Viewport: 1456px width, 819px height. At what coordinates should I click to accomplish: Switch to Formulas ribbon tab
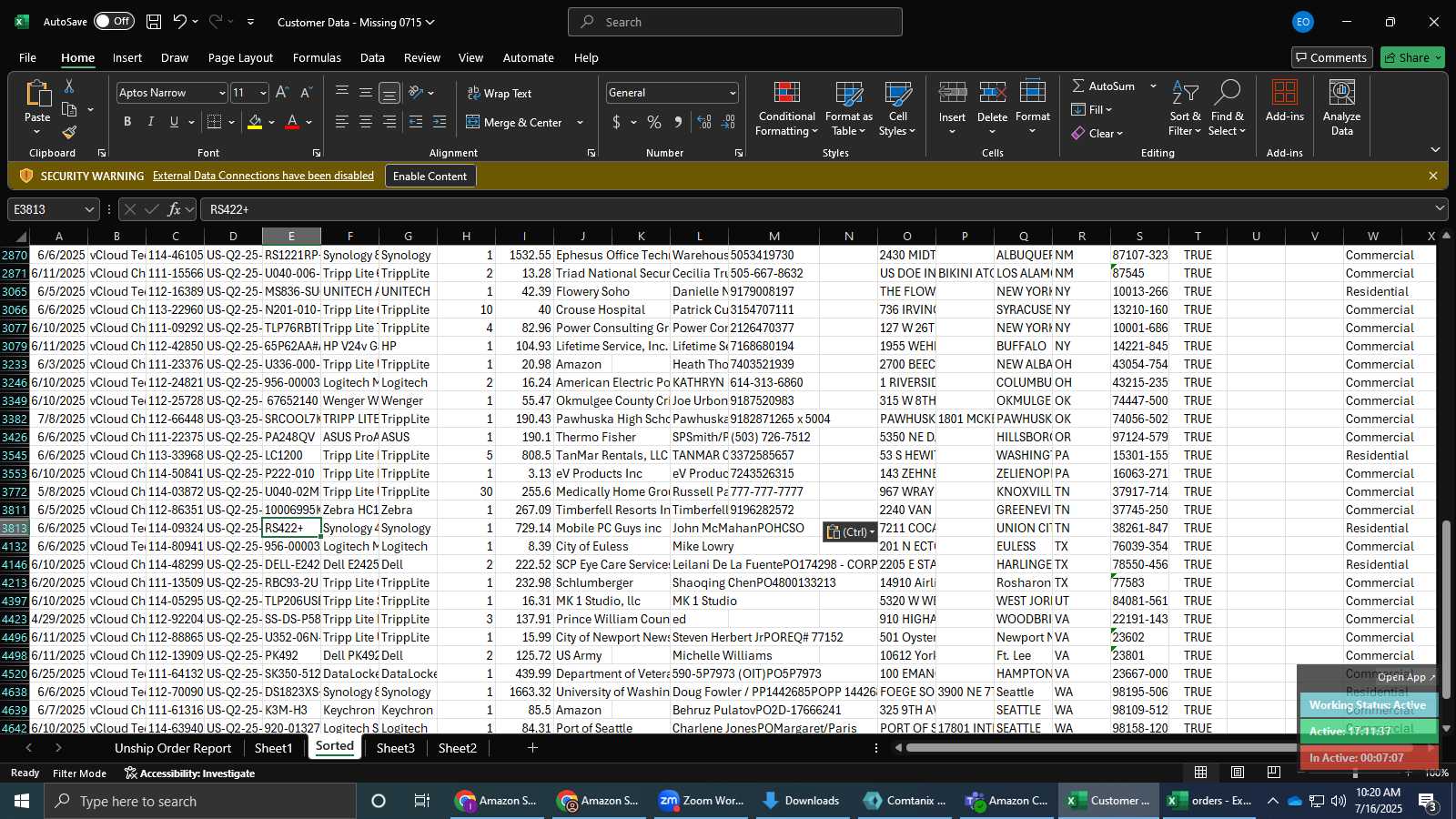[317, 57]
